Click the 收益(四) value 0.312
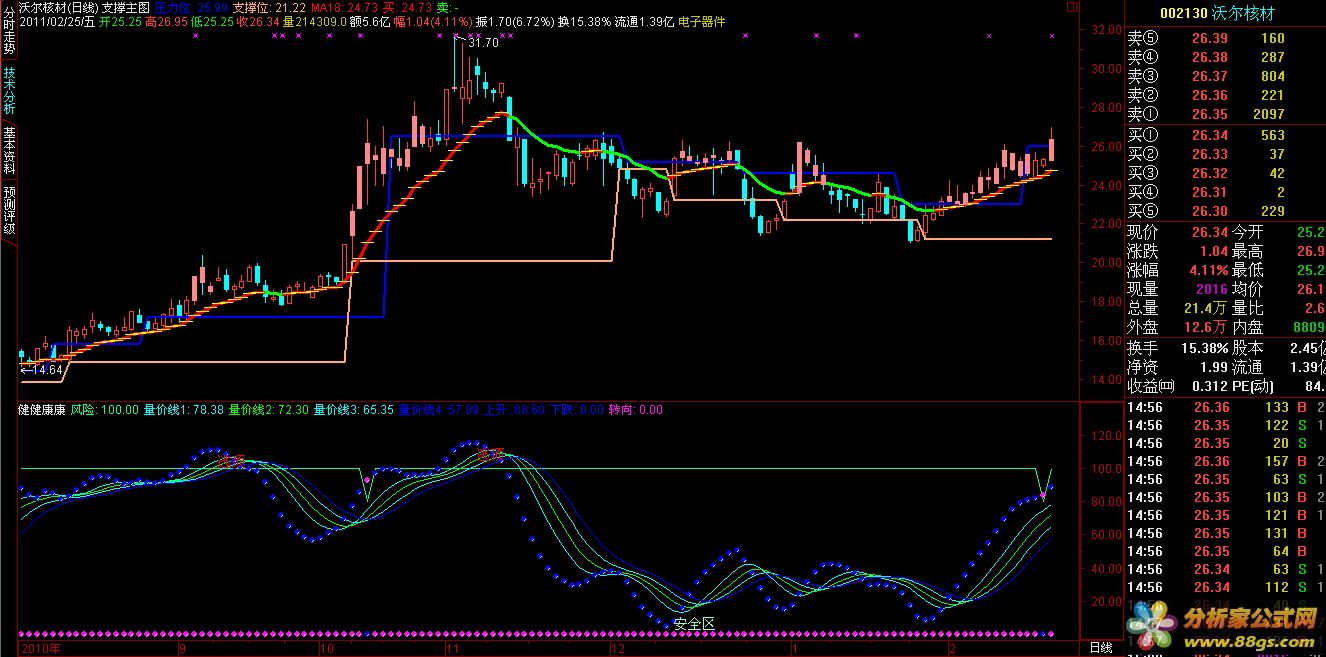This screenshot has width=1326, height=657. 1209,386
